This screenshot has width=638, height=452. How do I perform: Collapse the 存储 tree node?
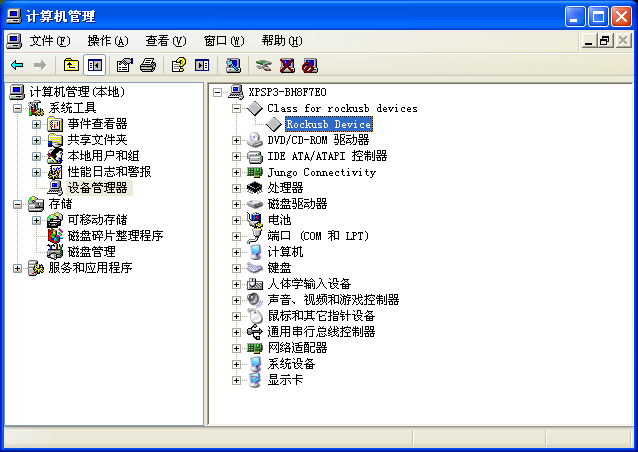(17, 204)
